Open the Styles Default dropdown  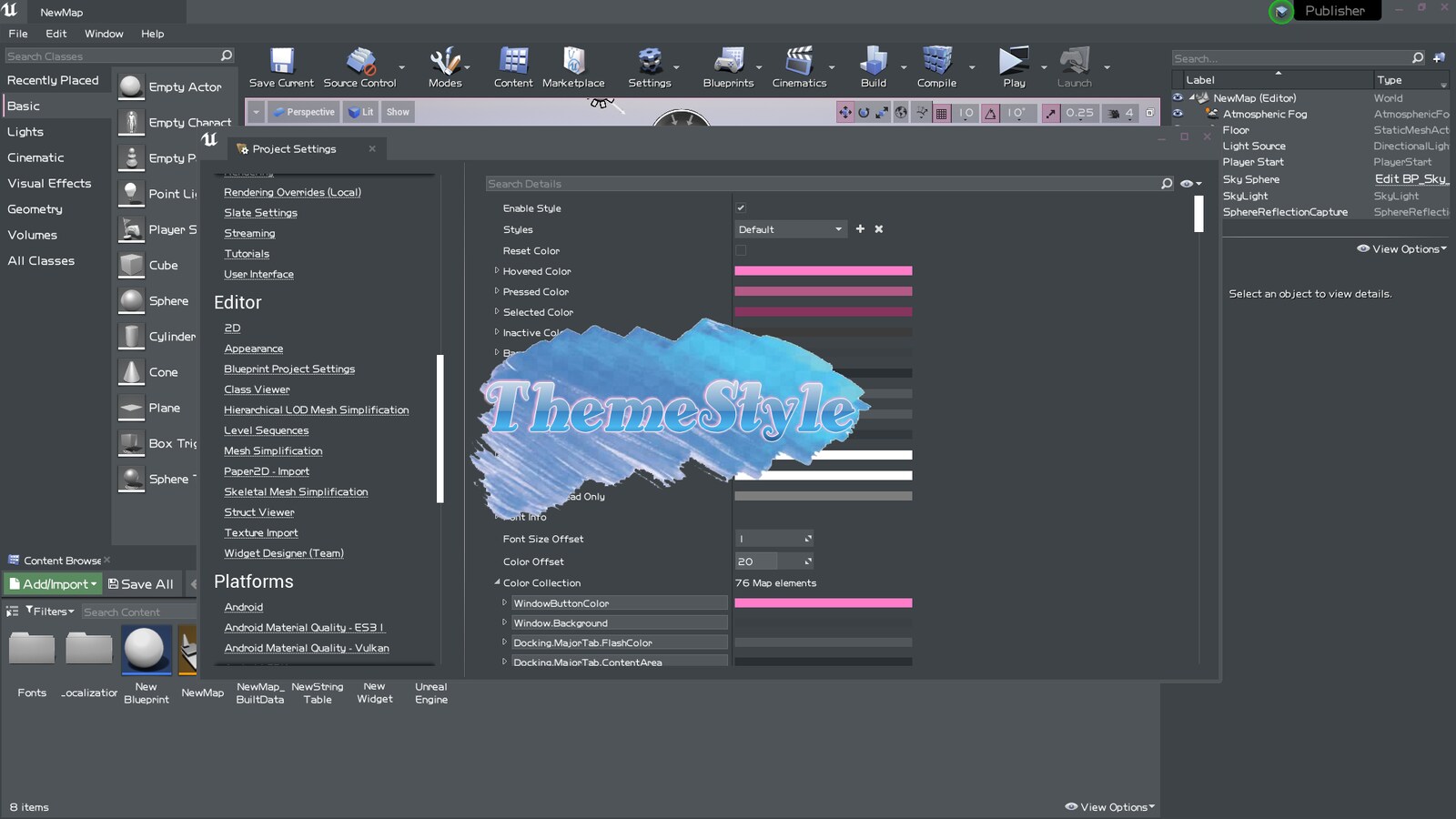coord(790,228)
